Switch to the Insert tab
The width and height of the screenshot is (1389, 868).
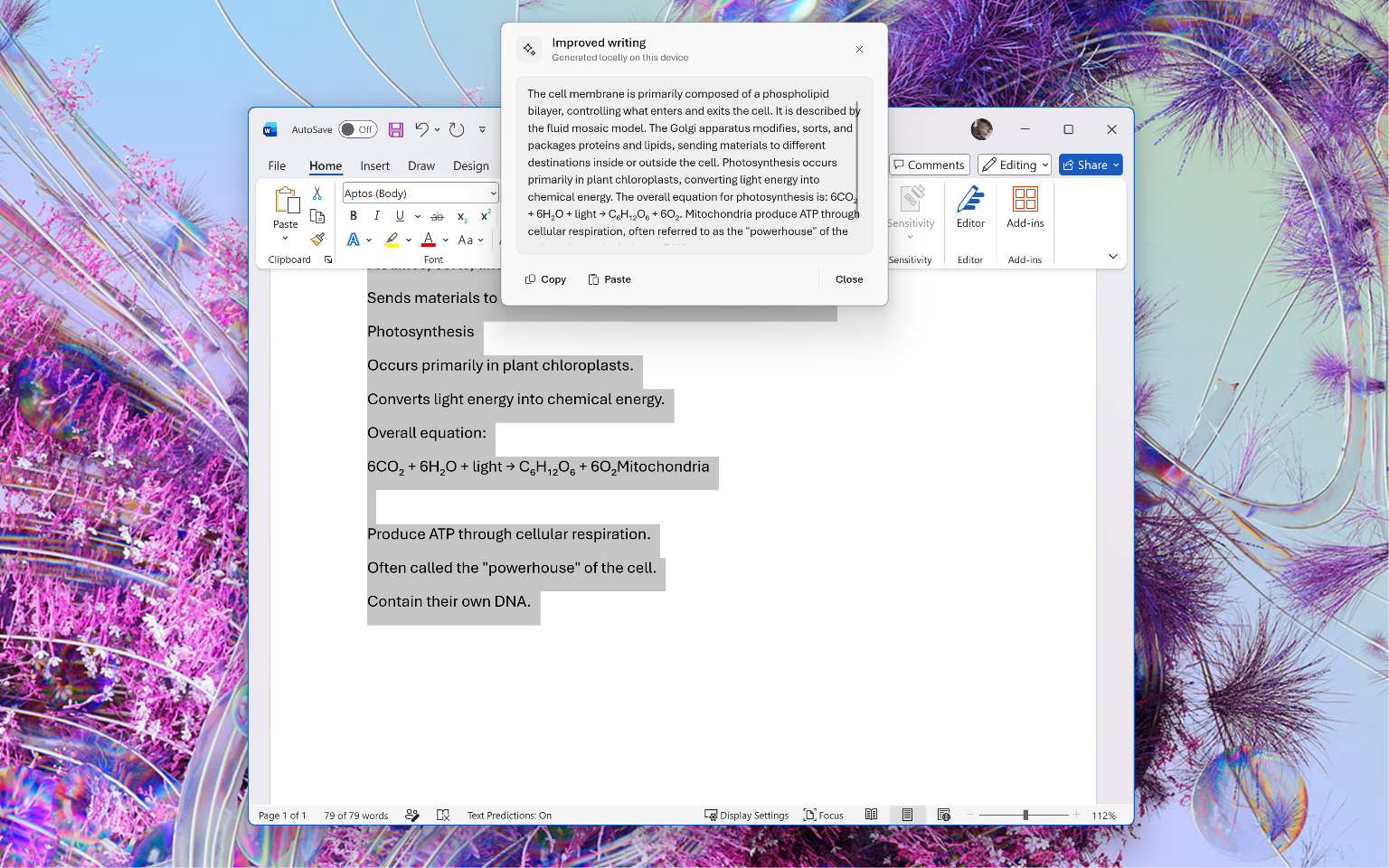click(x=374, y=165)
